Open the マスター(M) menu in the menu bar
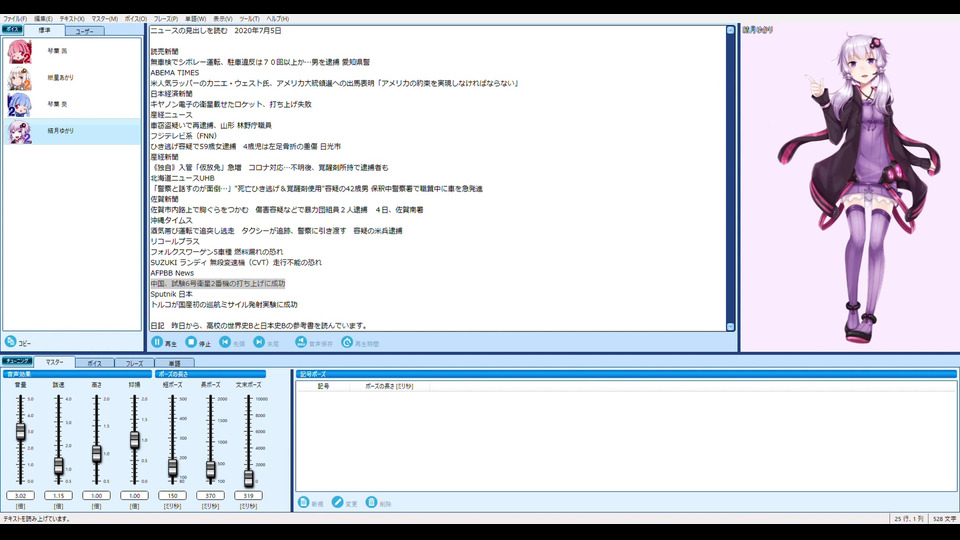Viewport: 960px width, 540px height. click(x=105, y=19)
